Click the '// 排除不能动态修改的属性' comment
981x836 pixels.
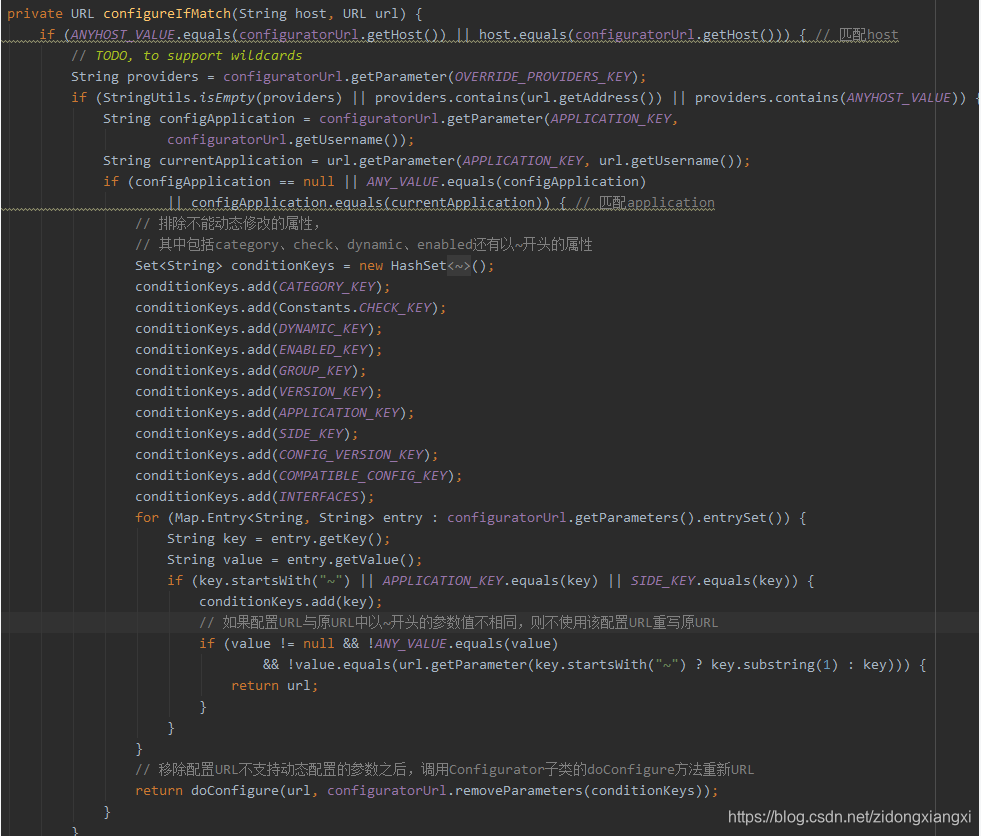(228, 223)
